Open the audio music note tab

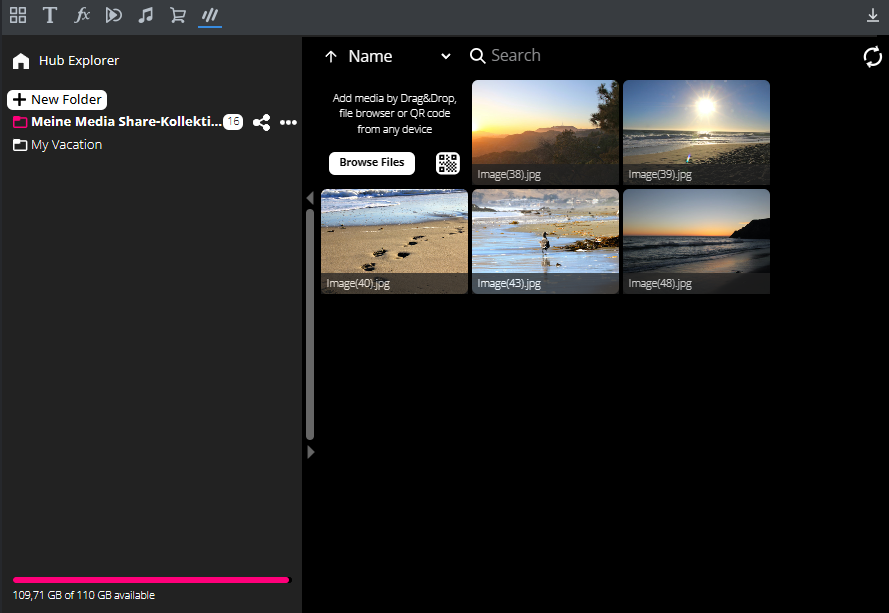click(x=146, y=15)
